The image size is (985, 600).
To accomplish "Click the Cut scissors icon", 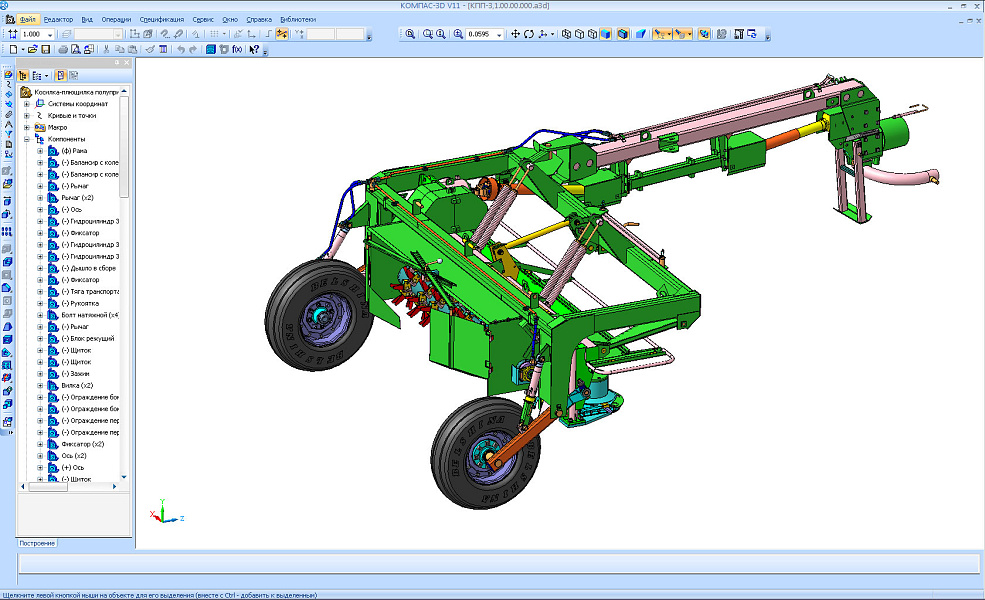I will [x=106, y=49].
